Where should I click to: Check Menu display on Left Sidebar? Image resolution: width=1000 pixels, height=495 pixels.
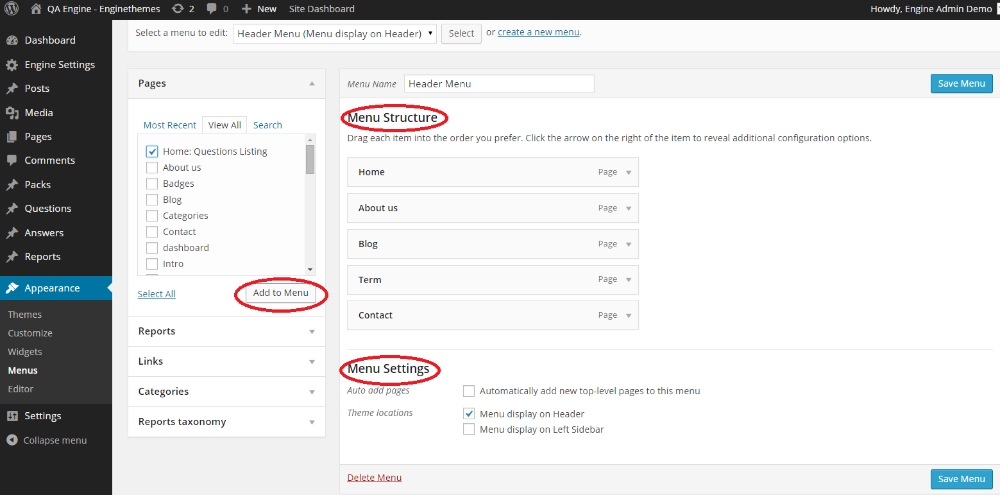469,430
